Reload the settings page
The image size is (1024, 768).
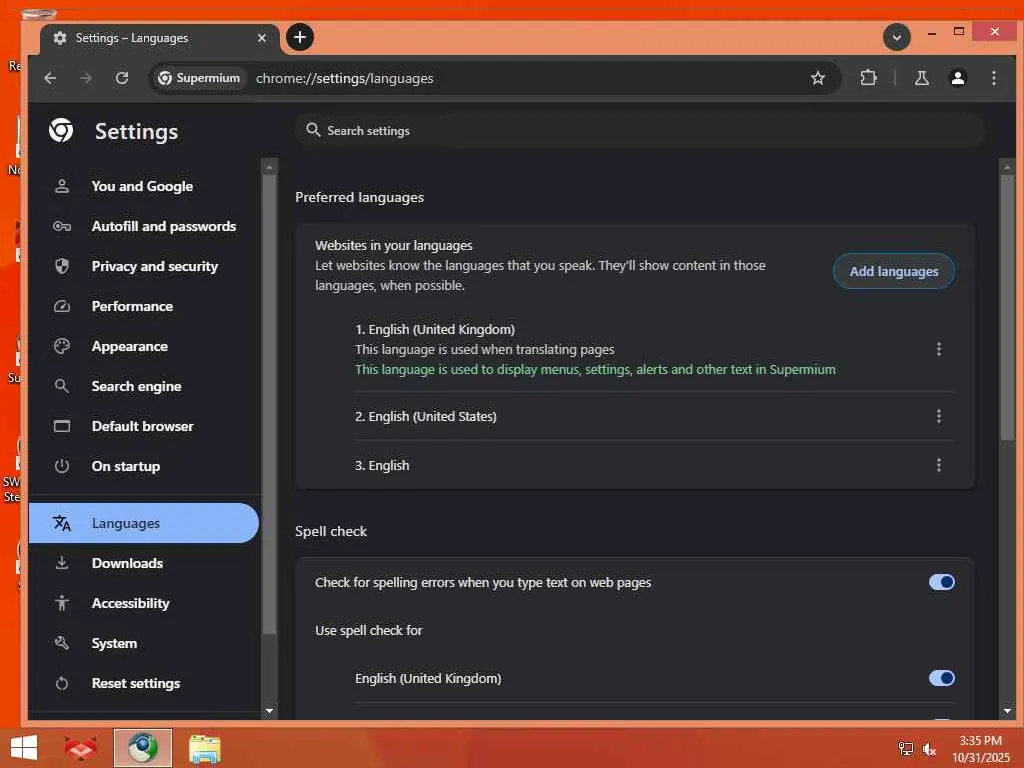121,78
